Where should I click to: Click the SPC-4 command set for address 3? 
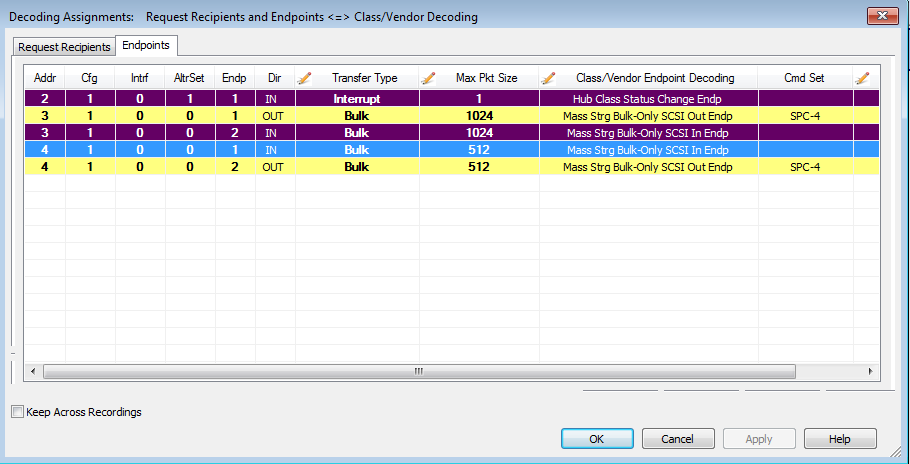click(805, 116)
